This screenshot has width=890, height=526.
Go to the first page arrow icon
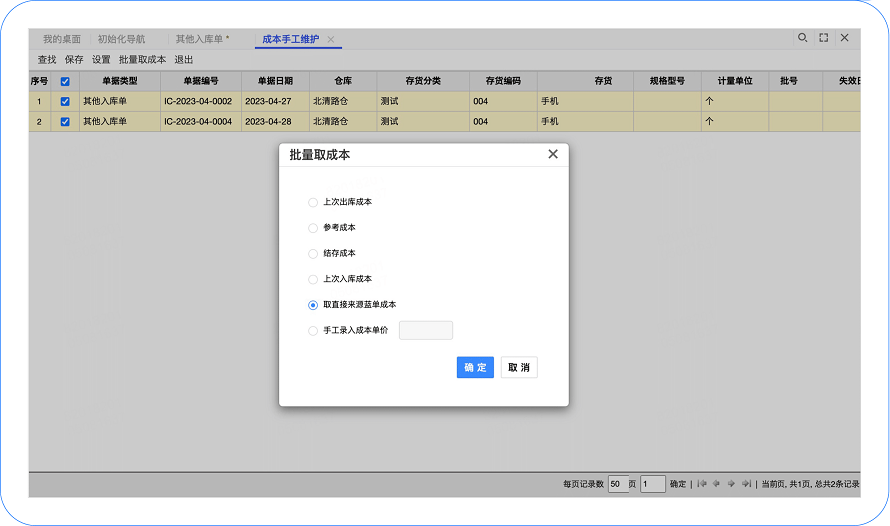pyautogui.click(x=702, y=484)
